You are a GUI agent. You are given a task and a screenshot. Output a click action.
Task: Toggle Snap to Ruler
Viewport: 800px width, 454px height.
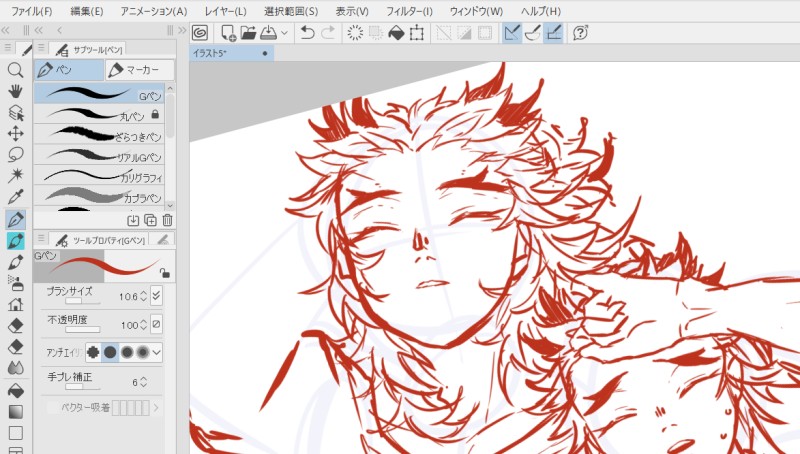pos(512,33)
